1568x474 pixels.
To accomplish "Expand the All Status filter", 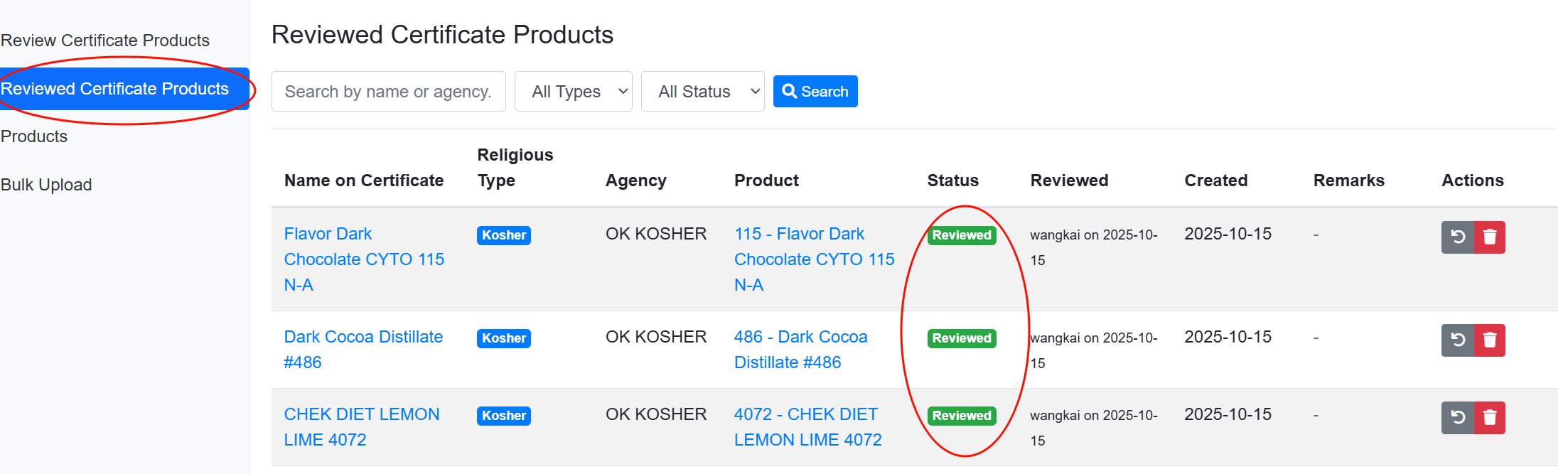I will (702, 92).
